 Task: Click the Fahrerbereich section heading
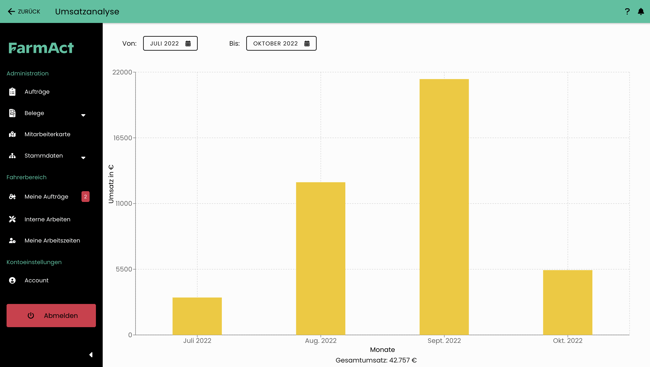27,177
